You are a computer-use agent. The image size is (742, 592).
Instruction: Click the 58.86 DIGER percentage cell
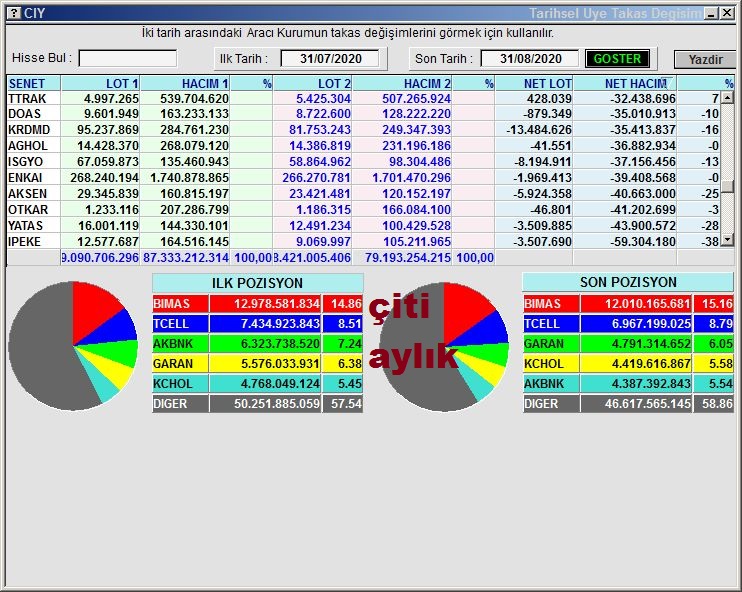pyautogui.click(x=714, y=404)
